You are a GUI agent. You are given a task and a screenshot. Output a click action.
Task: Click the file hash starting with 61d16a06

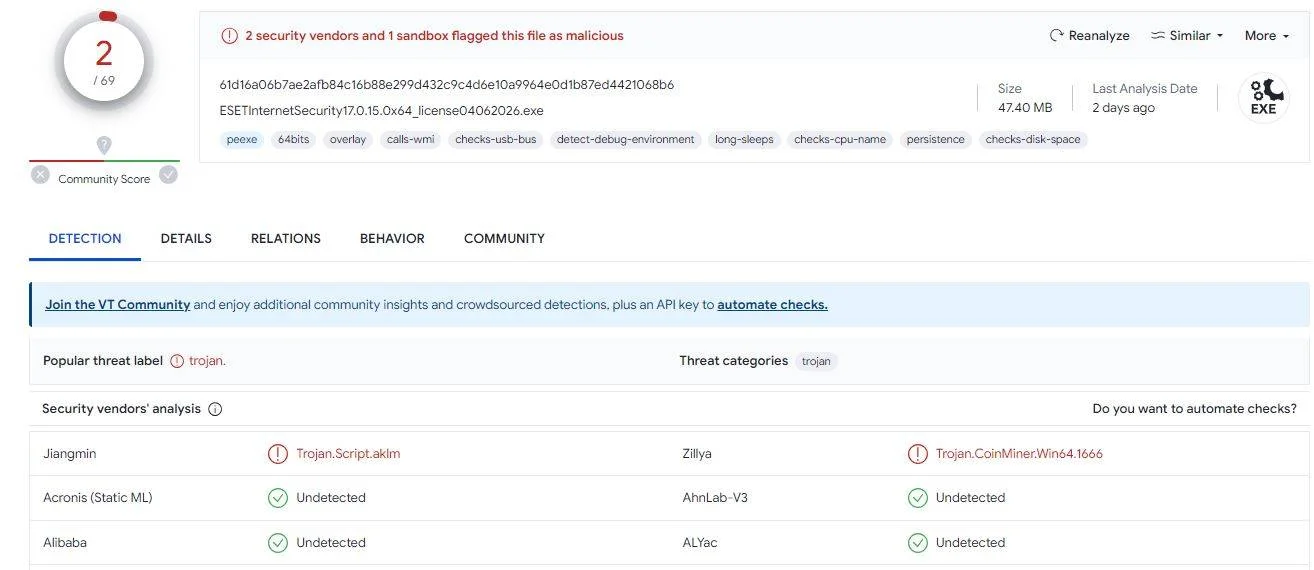point(447,84)
